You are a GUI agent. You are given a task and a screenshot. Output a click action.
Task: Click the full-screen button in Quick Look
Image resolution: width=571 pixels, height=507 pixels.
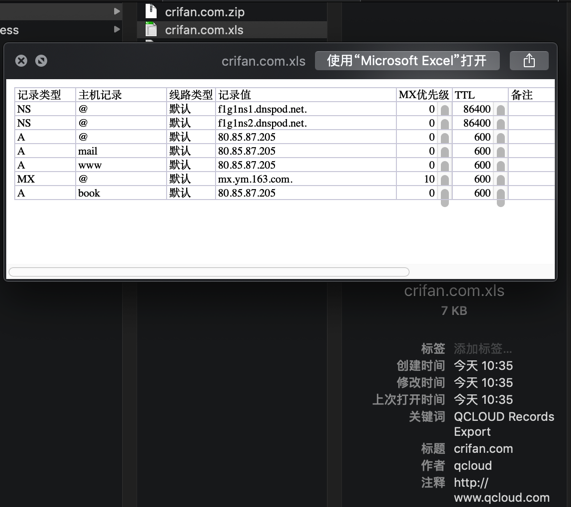[41, 61]
